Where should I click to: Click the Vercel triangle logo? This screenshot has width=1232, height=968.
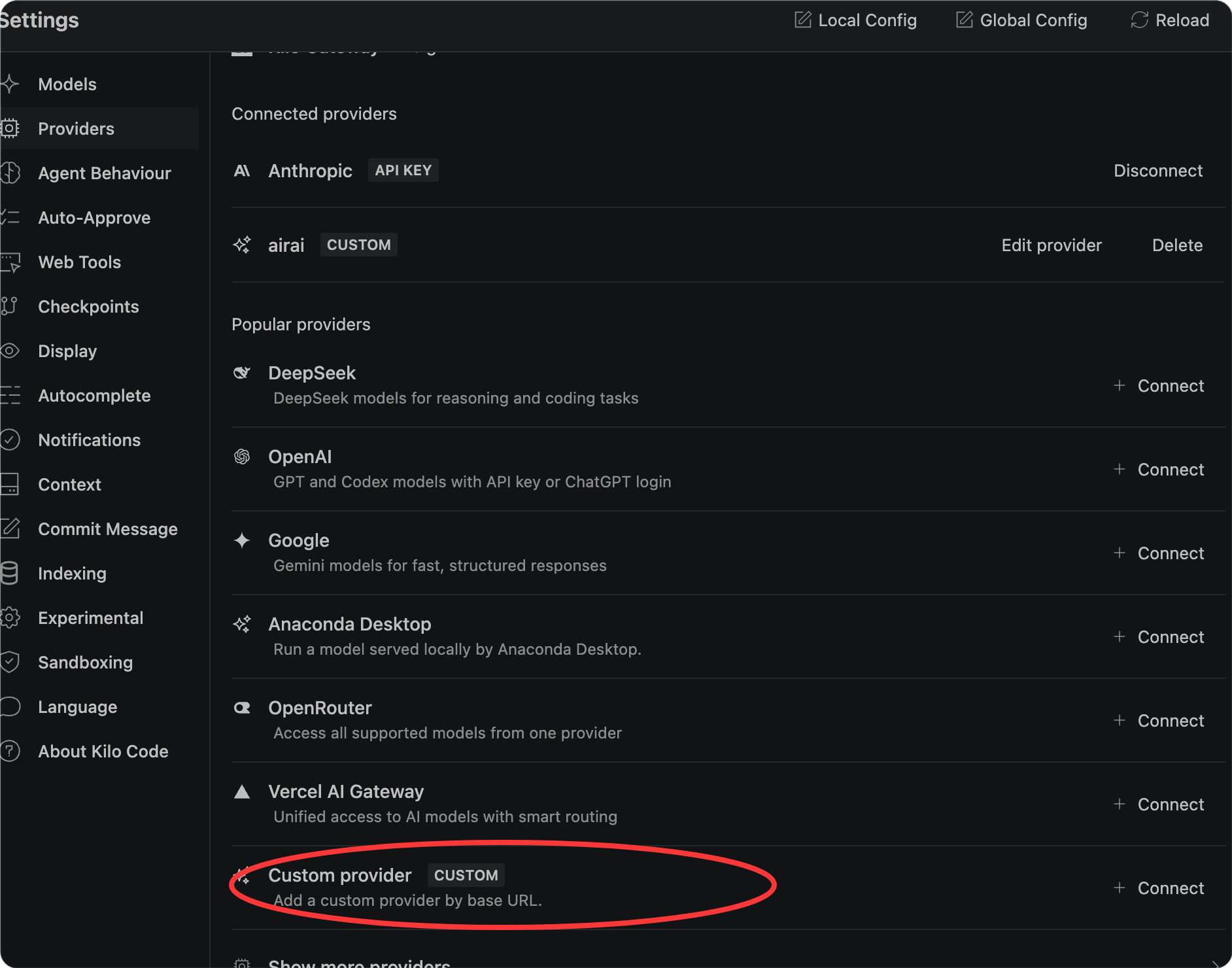click(x=242, y=791)
